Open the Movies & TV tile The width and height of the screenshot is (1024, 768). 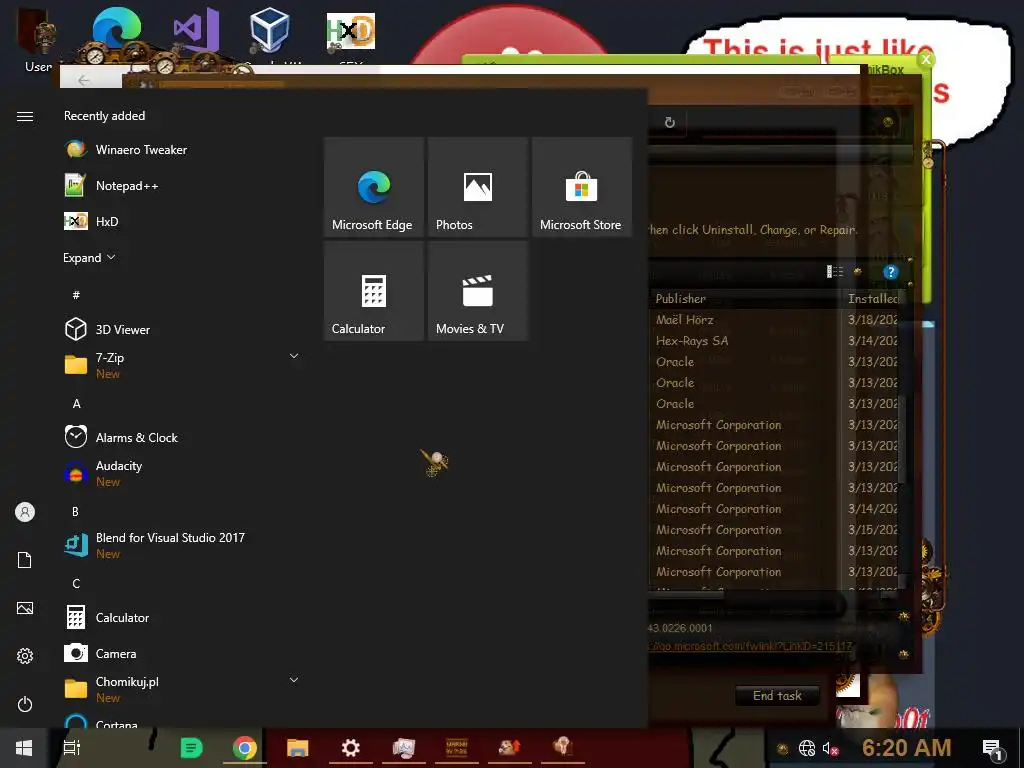tap(478, 291)
